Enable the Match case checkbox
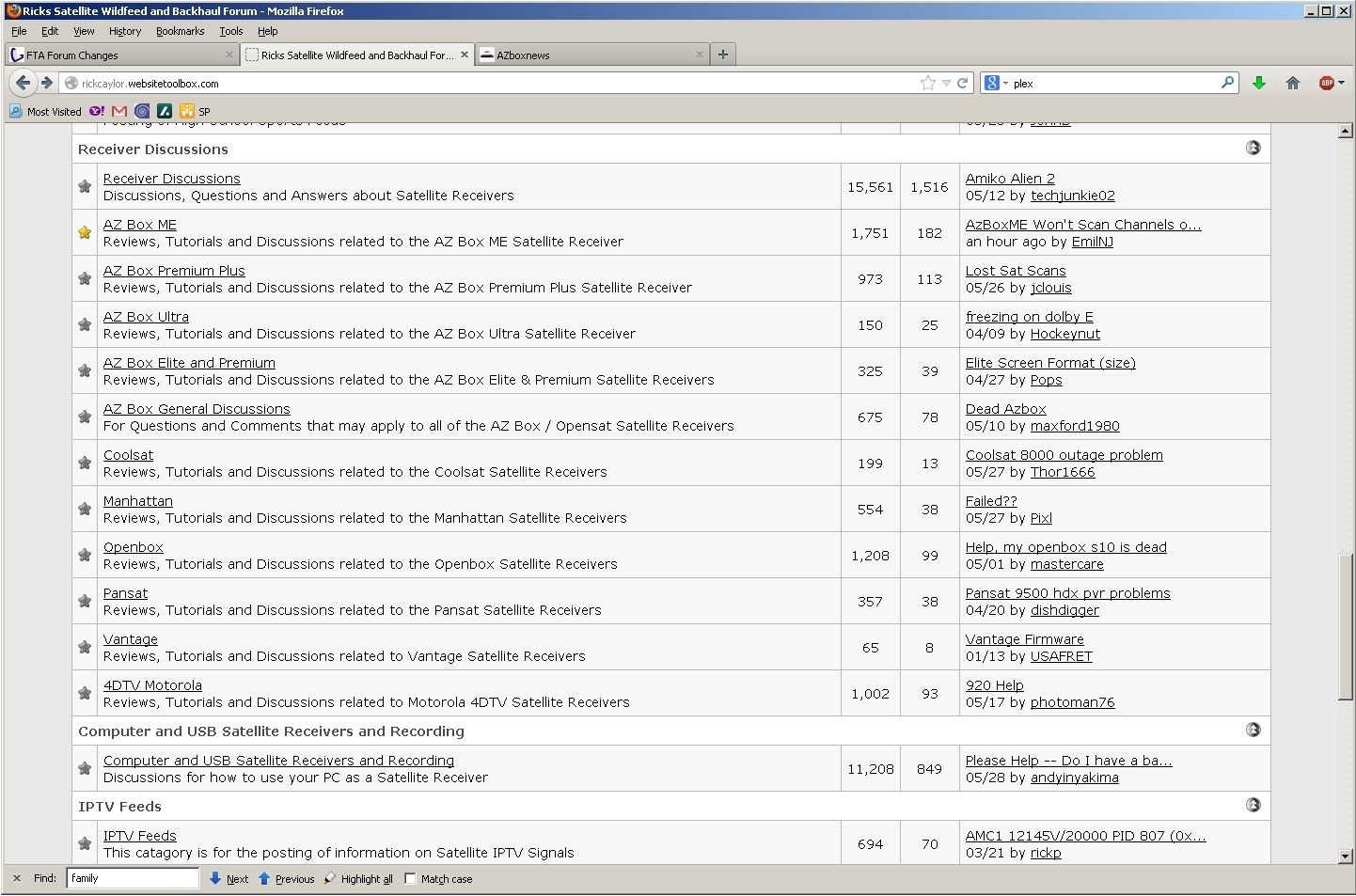Image resolution: width=1356 pixels, height=896 pixels. (410, 878)
